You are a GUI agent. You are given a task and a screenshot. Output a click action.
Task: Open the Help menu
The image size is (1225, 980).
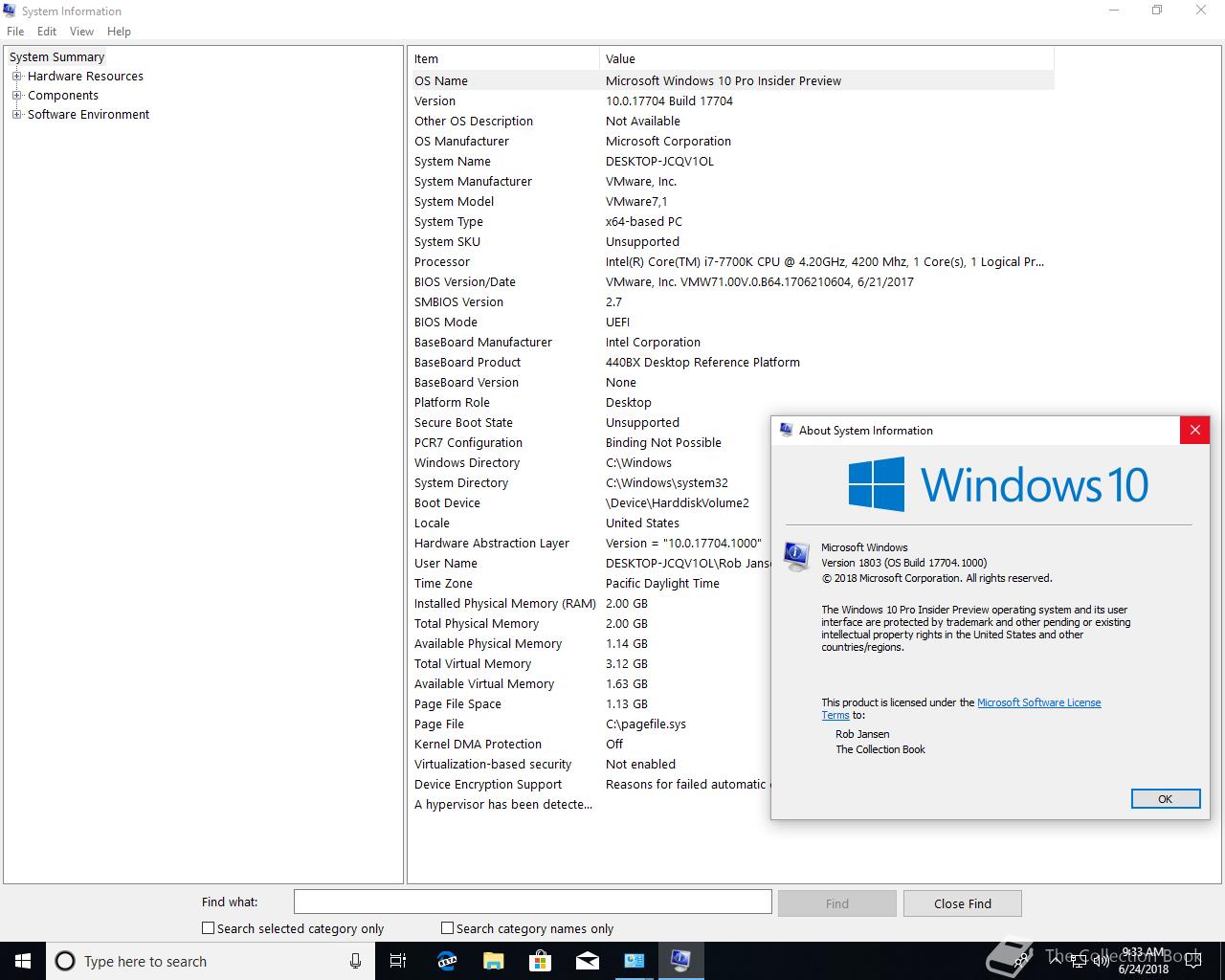[x=119, y=32]
